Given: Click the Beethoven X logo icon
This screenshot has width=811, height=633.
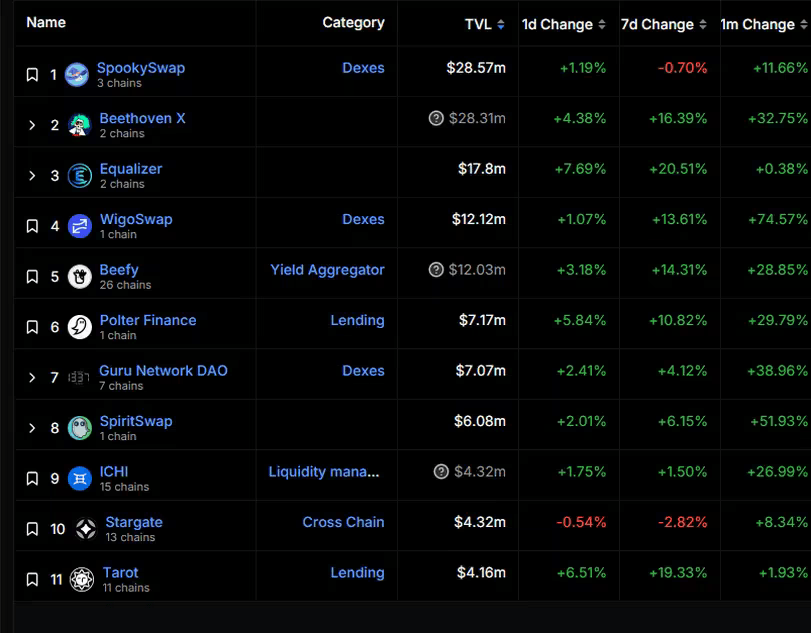Looking at the screenshot, I should tap(80, 125).
